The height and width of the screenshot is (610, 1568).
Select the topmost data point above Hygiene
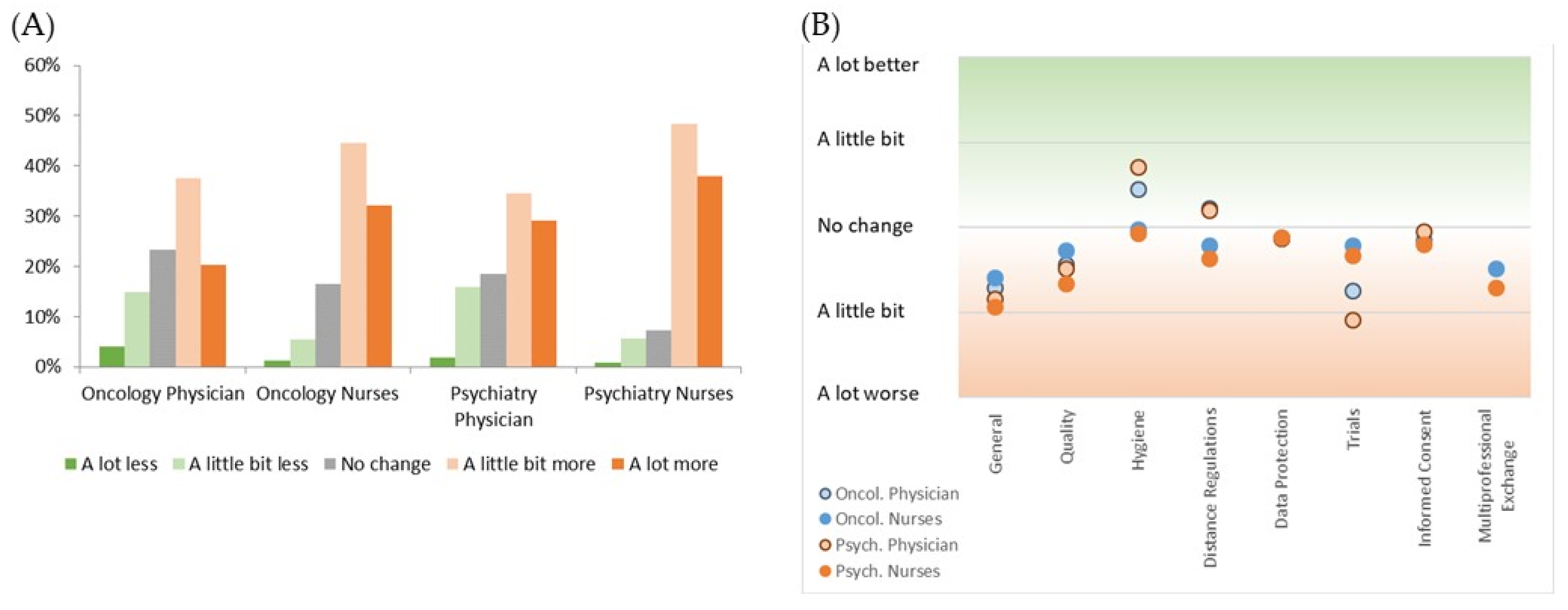[x=1138, y=167]
